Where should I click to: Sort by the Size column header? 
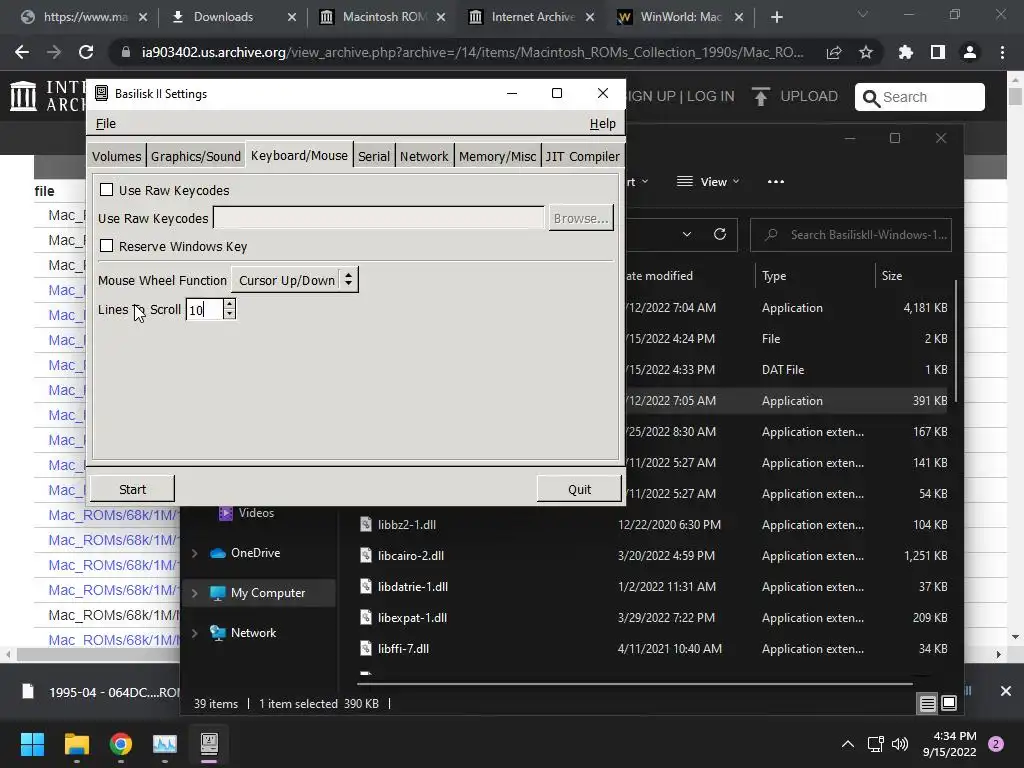(x=892, y=276)
